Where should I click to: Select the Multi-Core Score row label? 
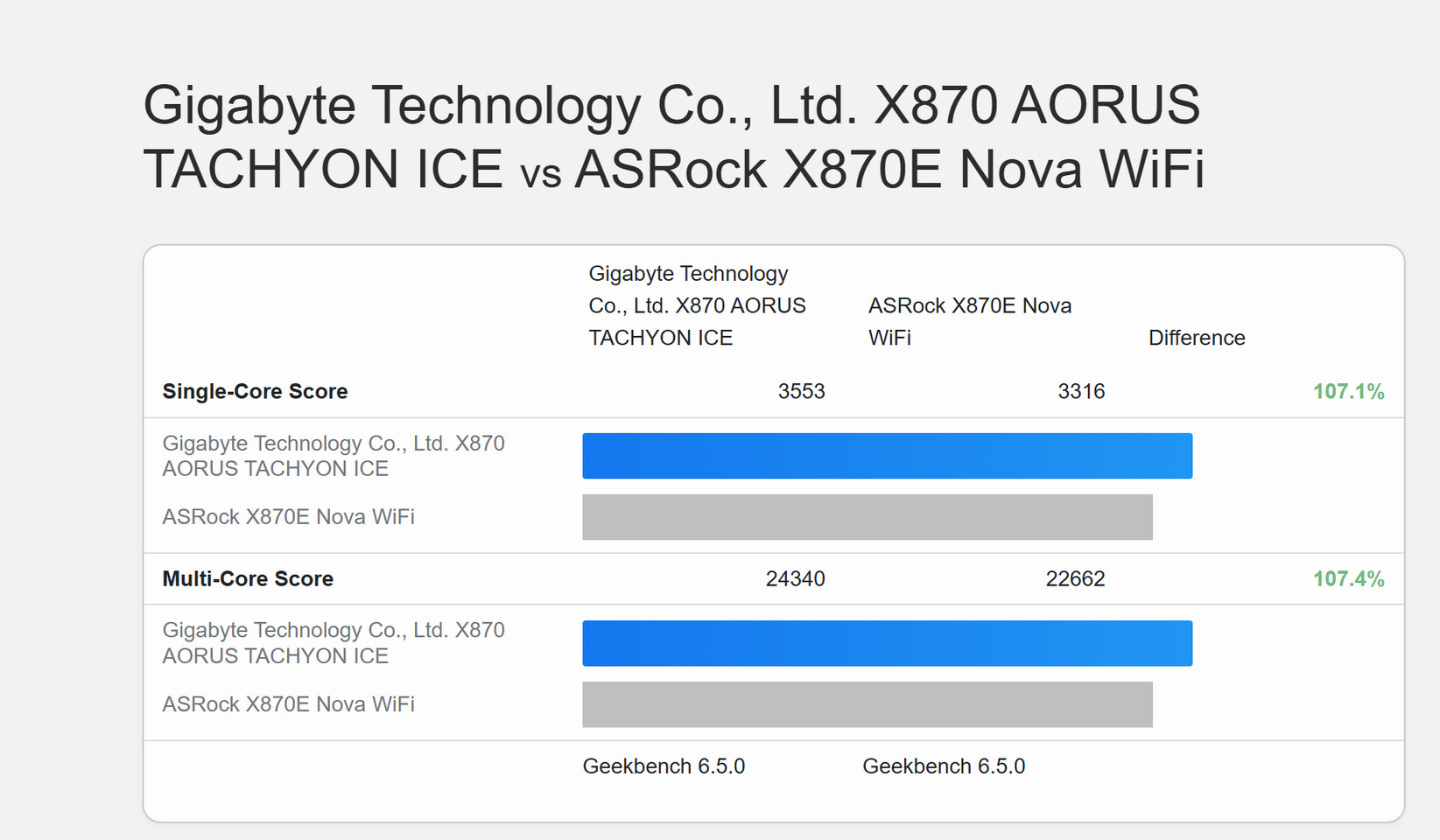[248, 578]
